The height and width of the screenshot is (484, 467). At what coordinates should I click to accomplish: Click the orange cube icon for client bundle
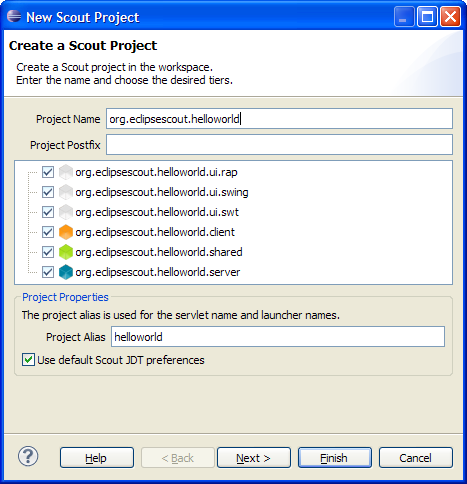(66, 232)
